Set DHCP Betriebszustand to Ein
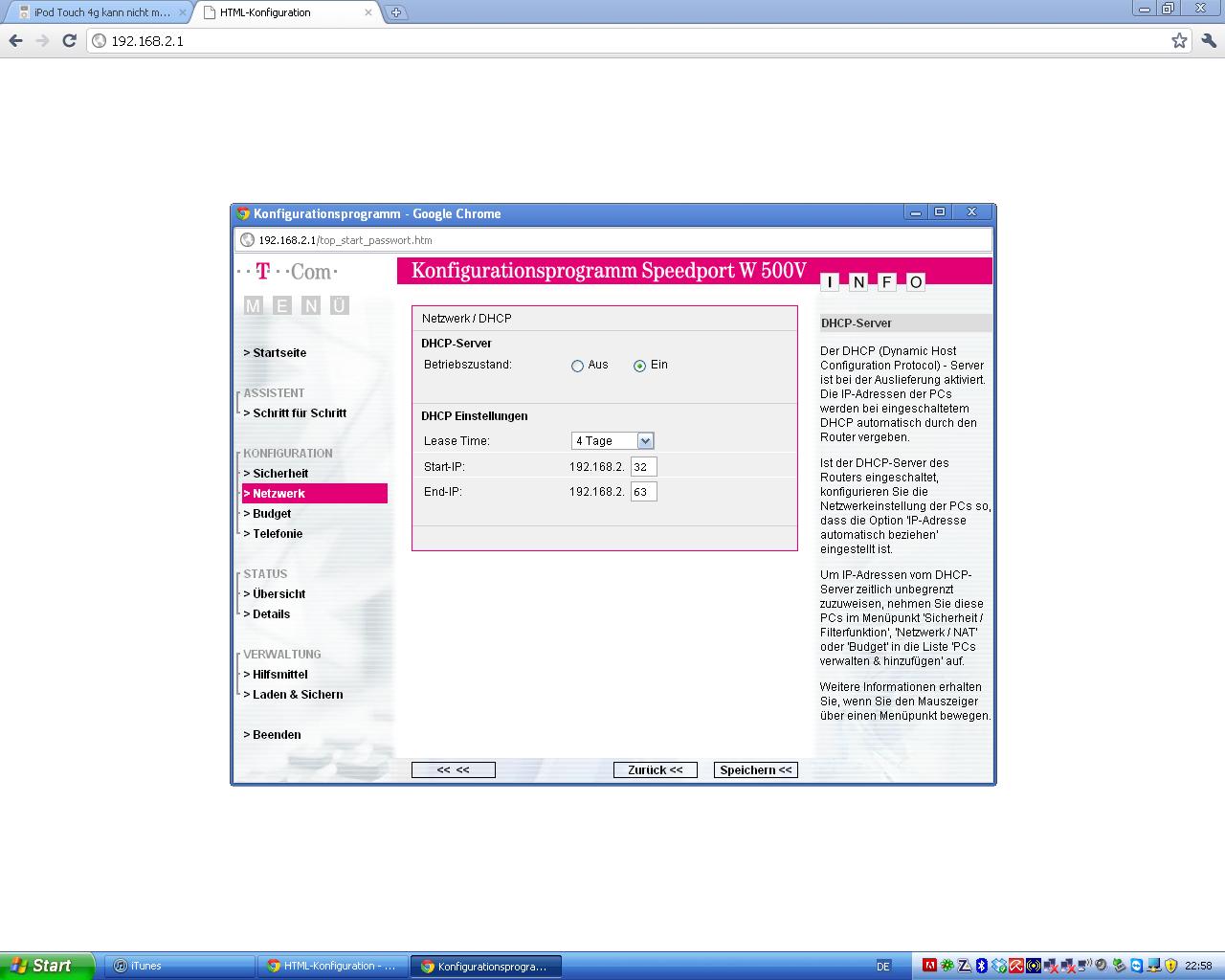Screen dimensions: 1225x980 coord(639,366)
